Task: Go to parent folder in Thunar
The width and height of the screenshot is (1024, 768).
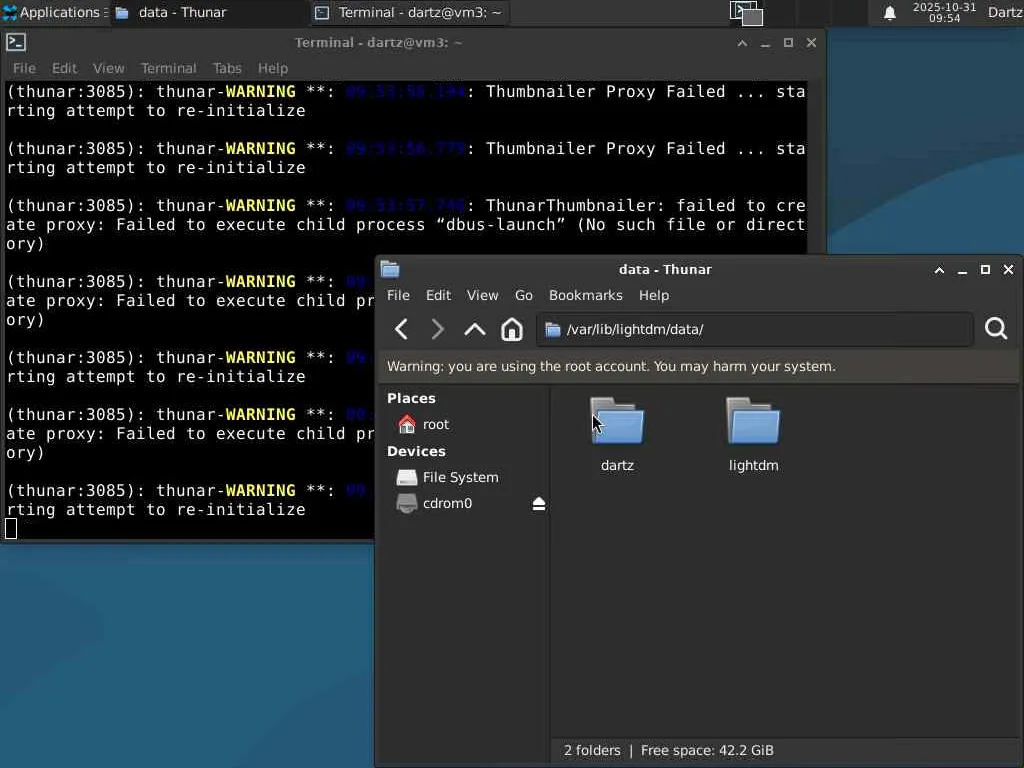Action: coord(475,329)
